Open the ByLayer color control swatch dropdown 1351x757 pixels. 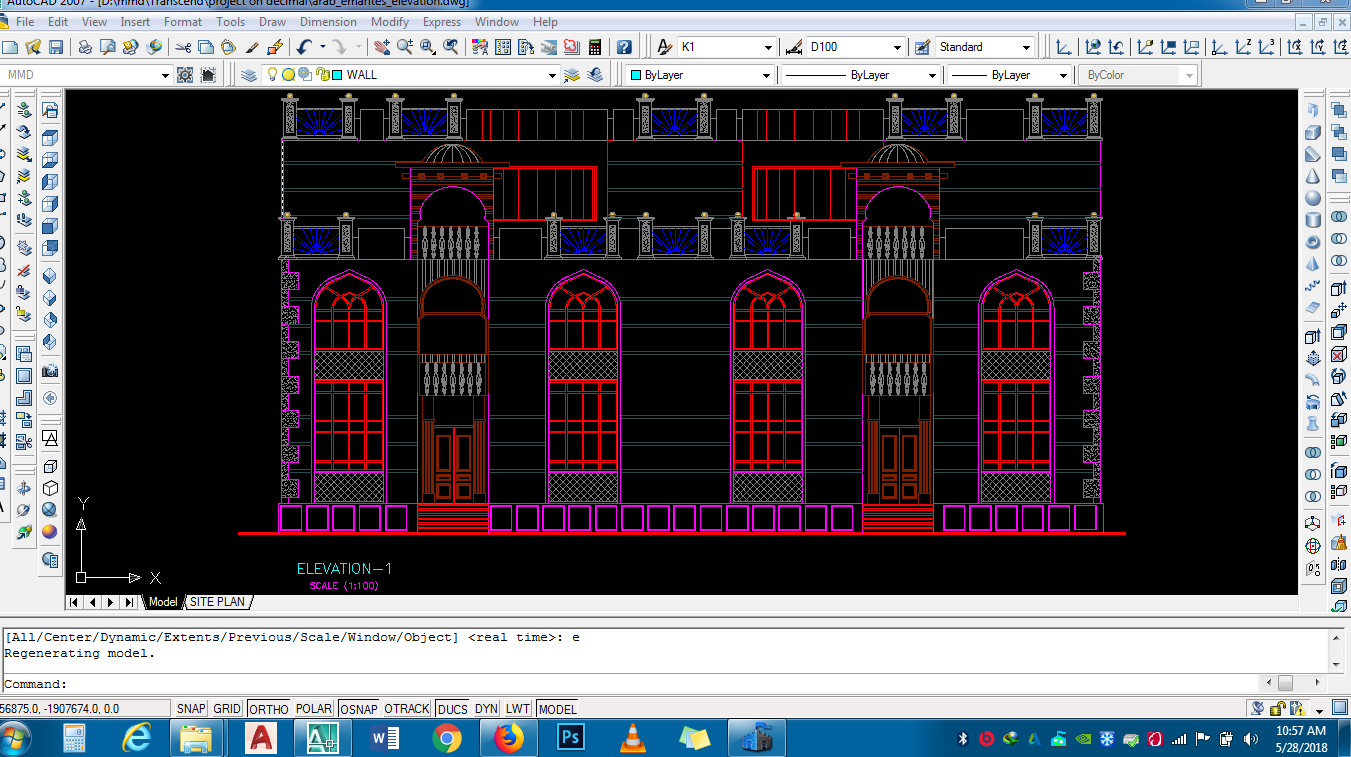click(x=766, y=75)
